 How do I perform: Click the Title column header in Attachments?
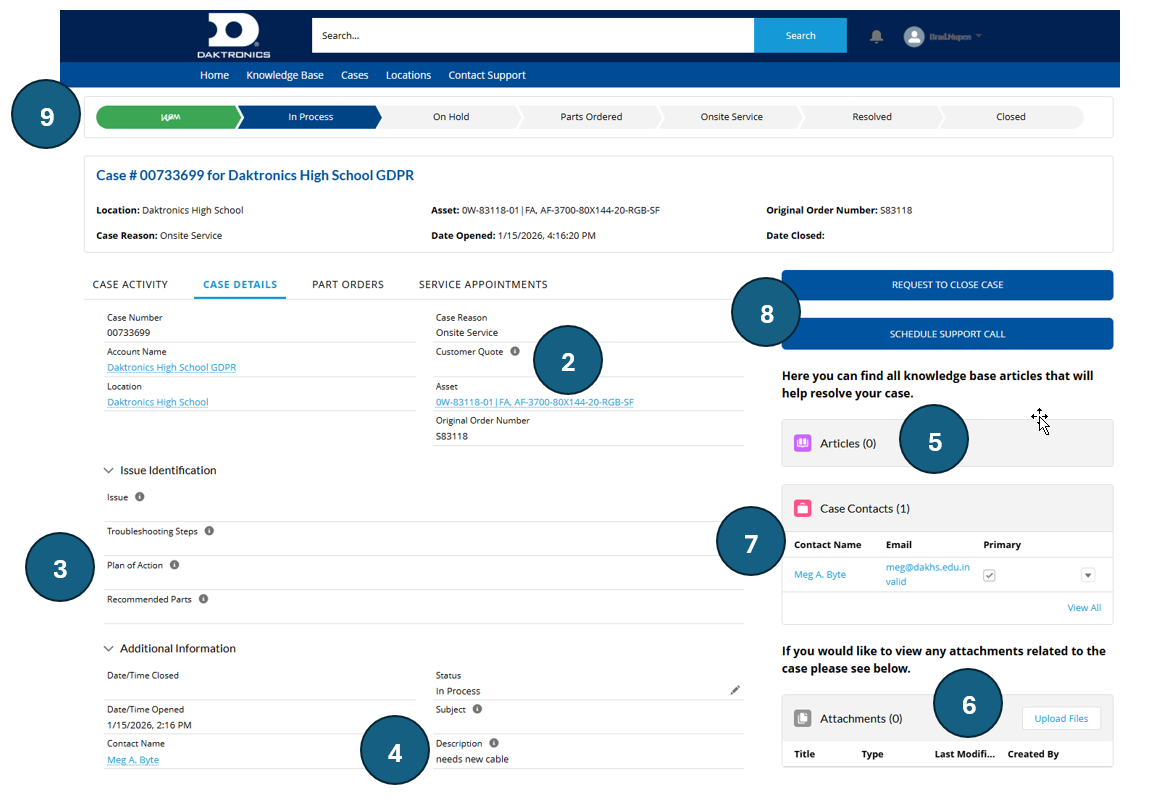[x=804, y=754]
